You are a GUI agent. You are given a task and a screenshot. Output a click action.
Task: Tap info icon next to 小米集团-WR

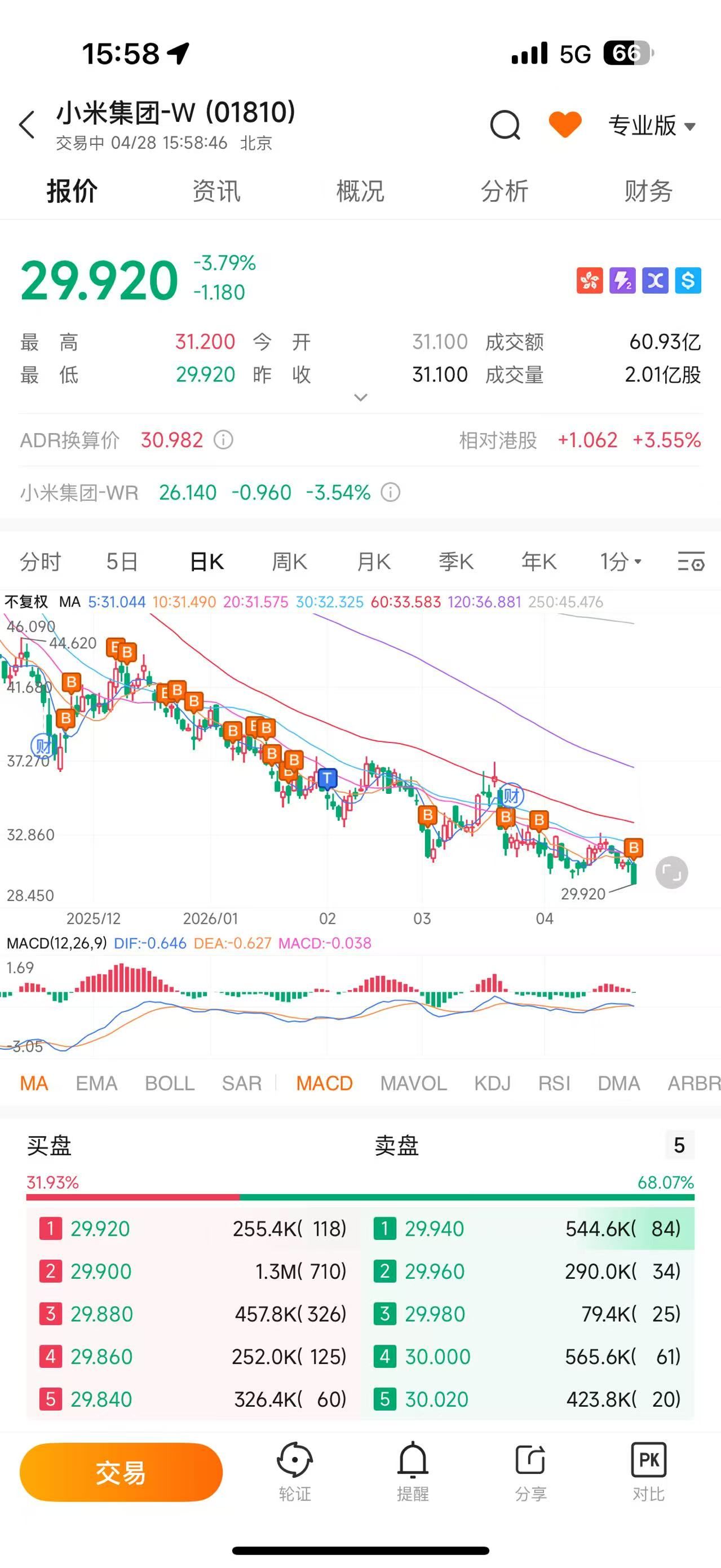pyautogui.click(x=391, y=492)
